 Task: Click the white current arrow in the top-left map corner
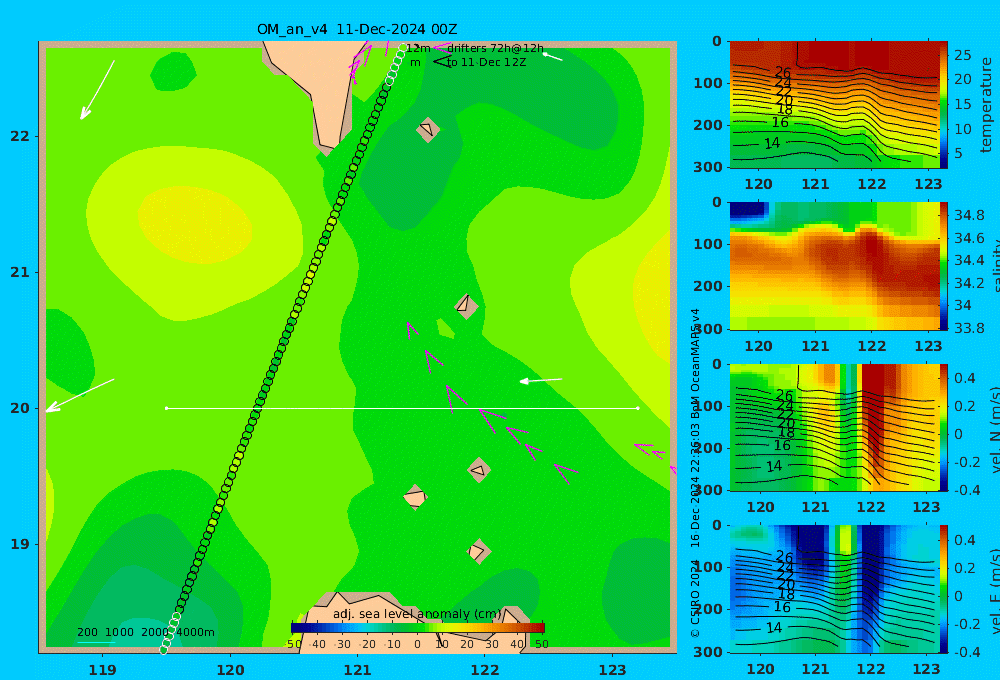coord(97,90)
